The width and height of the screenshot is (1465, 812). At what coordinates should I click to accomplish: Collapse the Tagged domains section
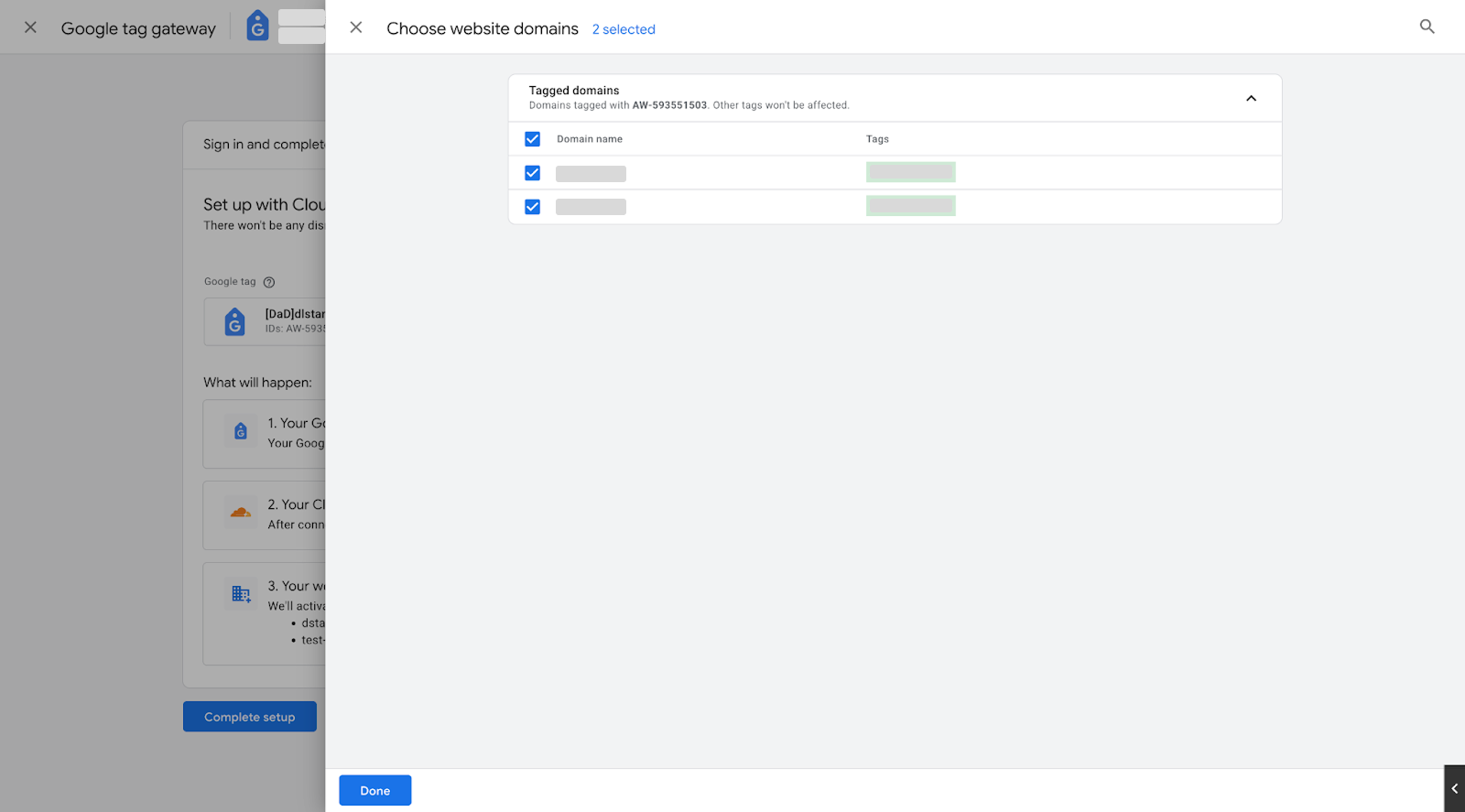point(1251,98)
